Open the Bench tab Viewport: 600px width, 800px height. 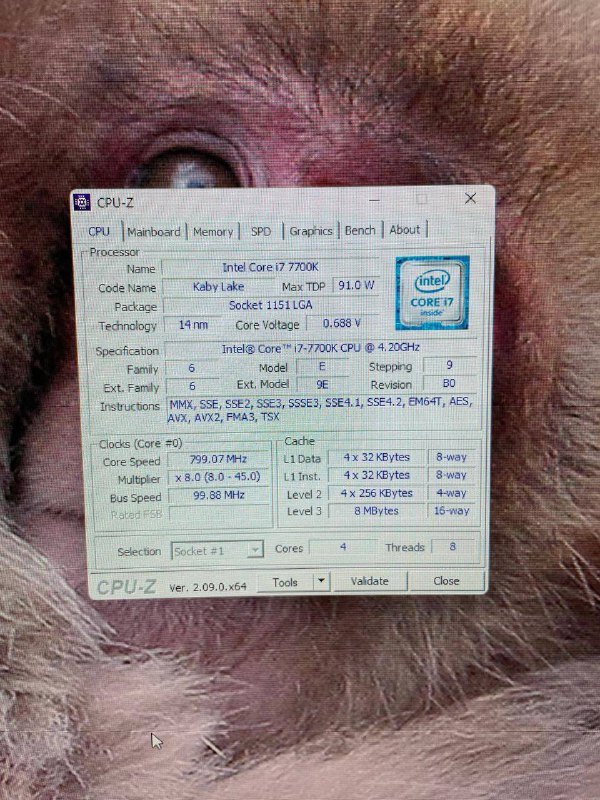coord(360,231)
